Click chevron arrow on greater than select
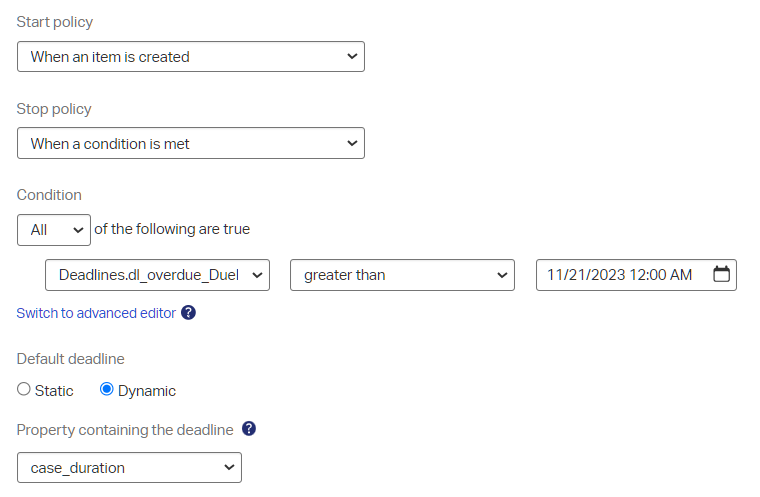This screenshot has width=760, height=497. [501, 275]
